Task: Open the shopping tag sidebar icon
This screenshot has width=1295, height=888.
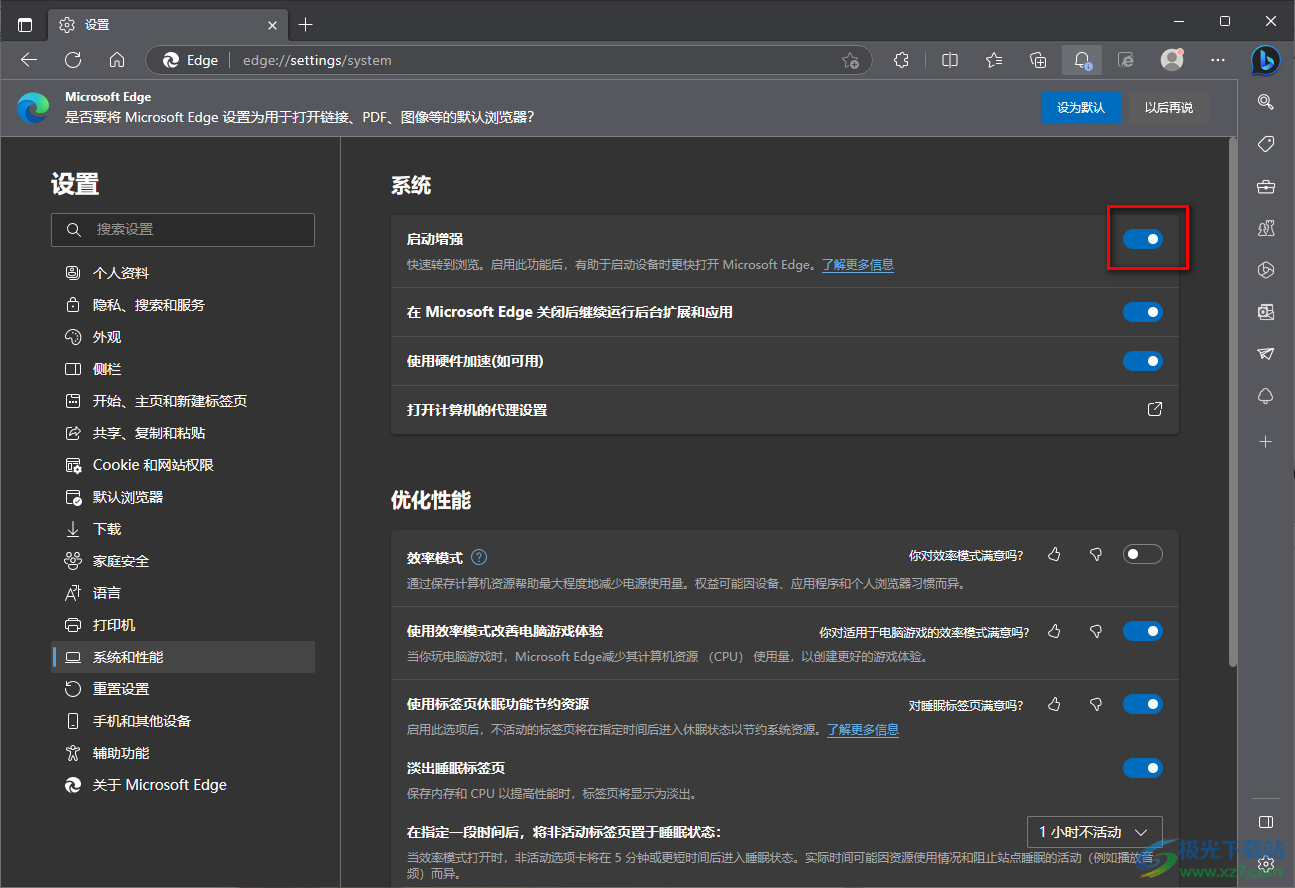Action: [1266, 144]
